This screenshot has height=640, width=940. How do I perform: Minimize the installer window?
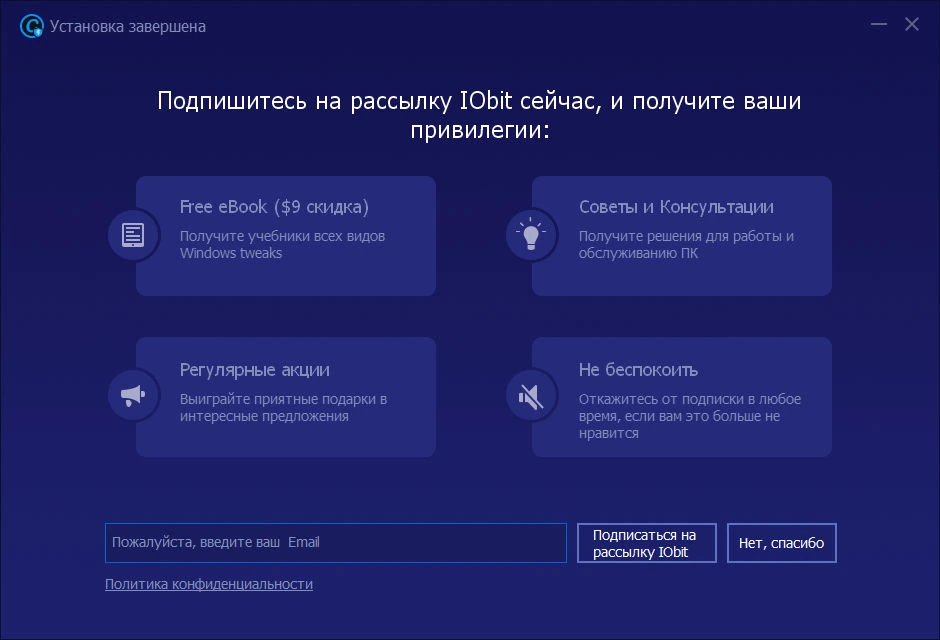click(x=879, y=24)
